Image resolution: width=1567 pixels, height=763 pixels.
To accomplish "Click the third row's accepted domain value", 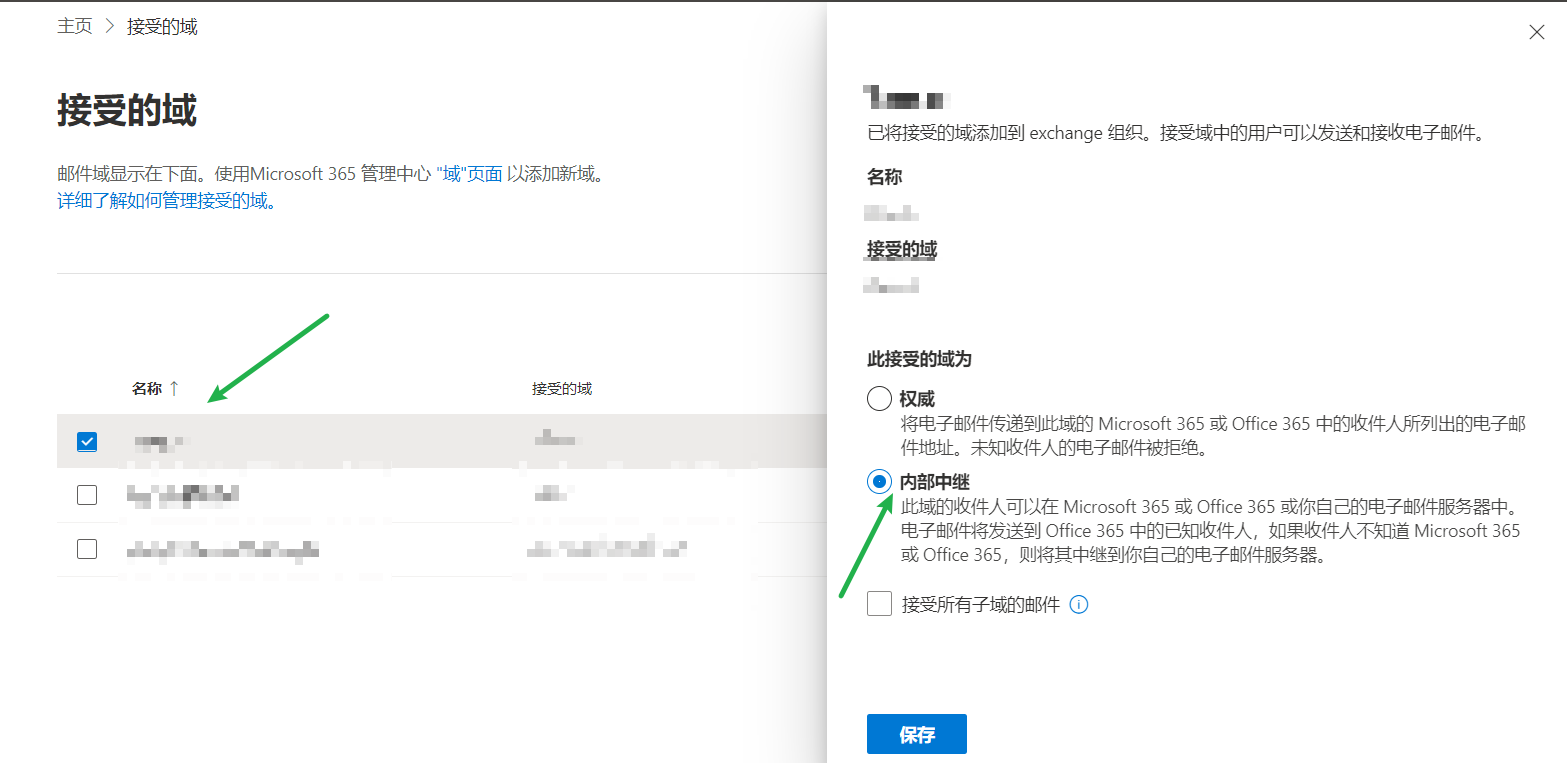I will [x=608, y=549].
